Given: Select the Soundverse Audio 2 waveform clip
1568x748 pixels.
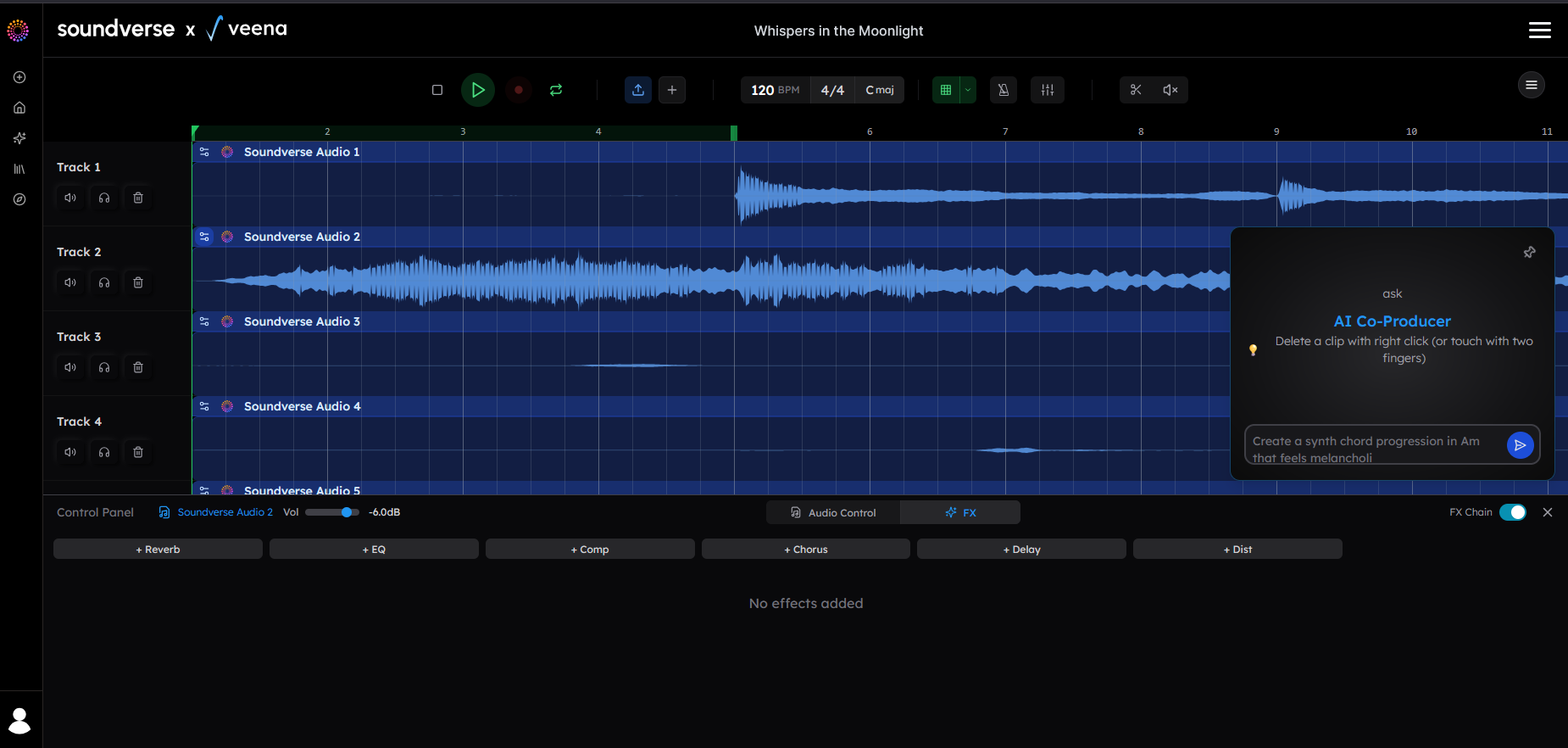Looking at the screenshot, I should pyautogui.click(x=712, y=279).
